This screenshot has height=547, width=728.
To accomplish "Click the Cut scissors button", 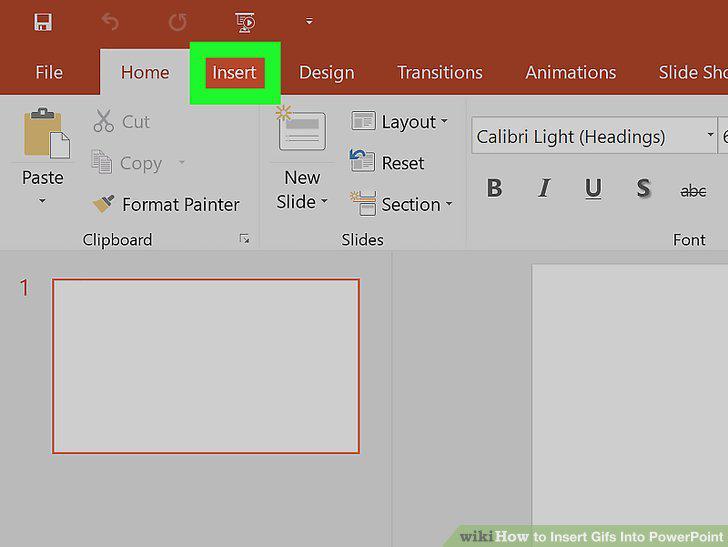I will tap(121, 121).
